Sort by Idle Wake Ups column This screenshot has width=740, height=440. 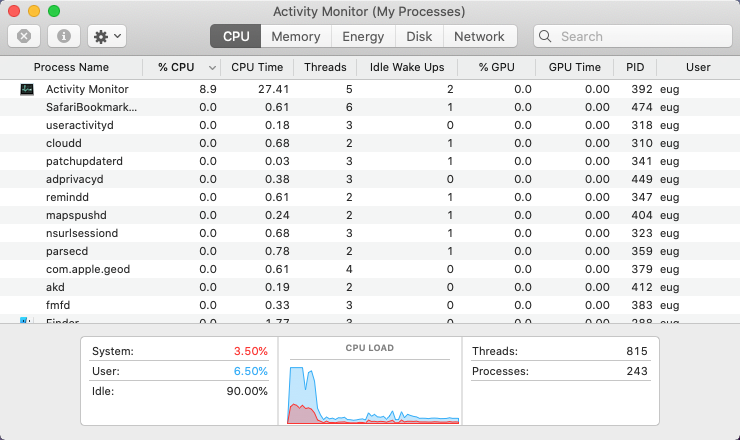[407, 68]
